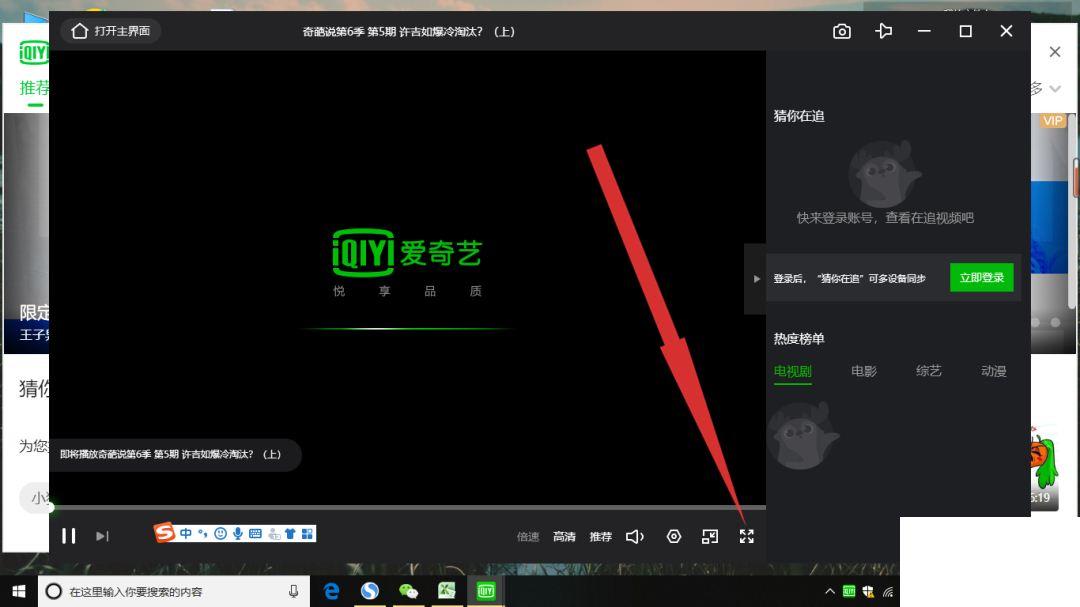The height and width of the screenshot is (607, 1080).
Task: Open Sogou Browser from the taskbar
Action: pyautogui.click(x=370, y=591)
